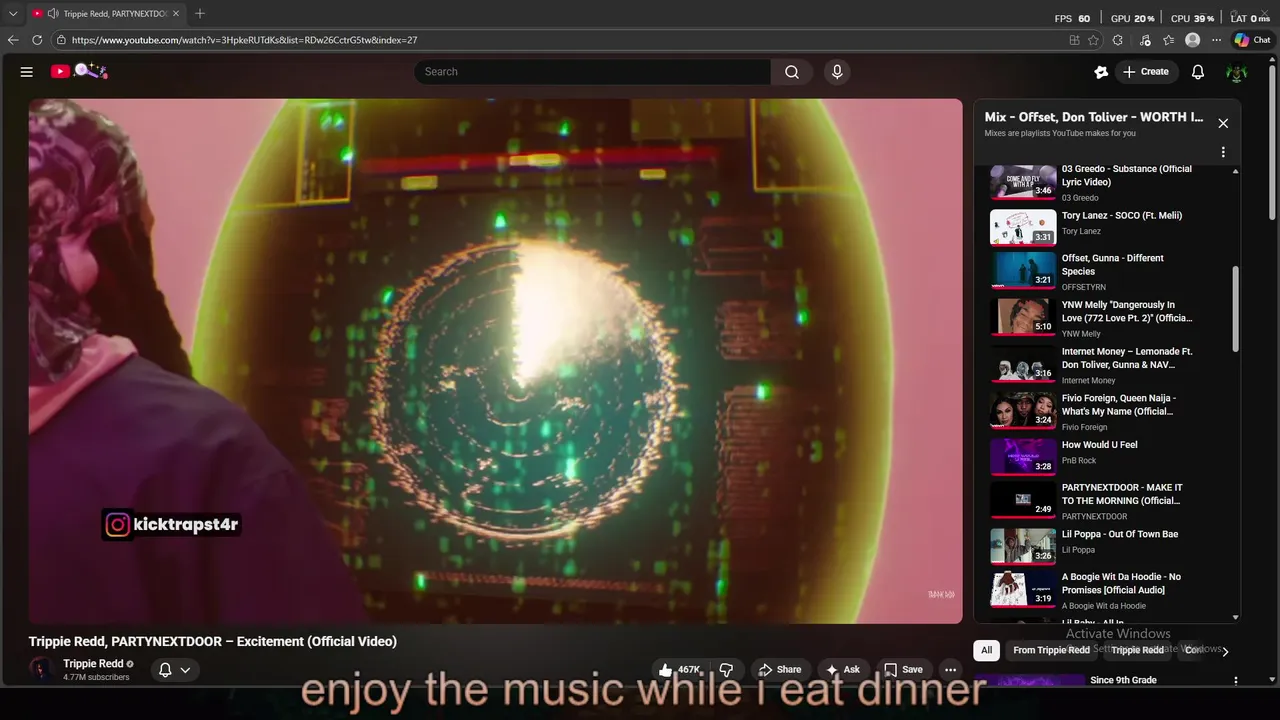Image resolution: width=1280 pixels, height=720 pixels.
Task: Open browser settings and more ellipsis
Action: 1216,40
